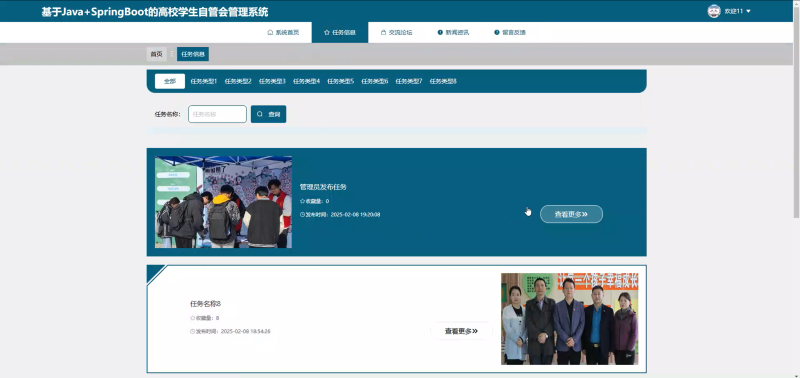Click the 任务名称8 title text
Image resolution: width=800 pixels, height=378 pixels.
pos(206,304)
